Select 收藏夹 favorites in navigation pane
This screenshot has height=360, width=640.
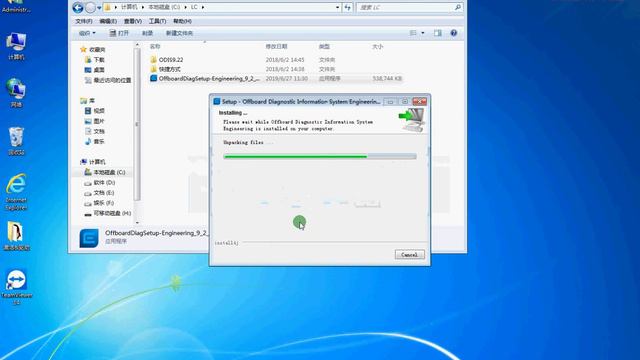[x=93, y=49]
